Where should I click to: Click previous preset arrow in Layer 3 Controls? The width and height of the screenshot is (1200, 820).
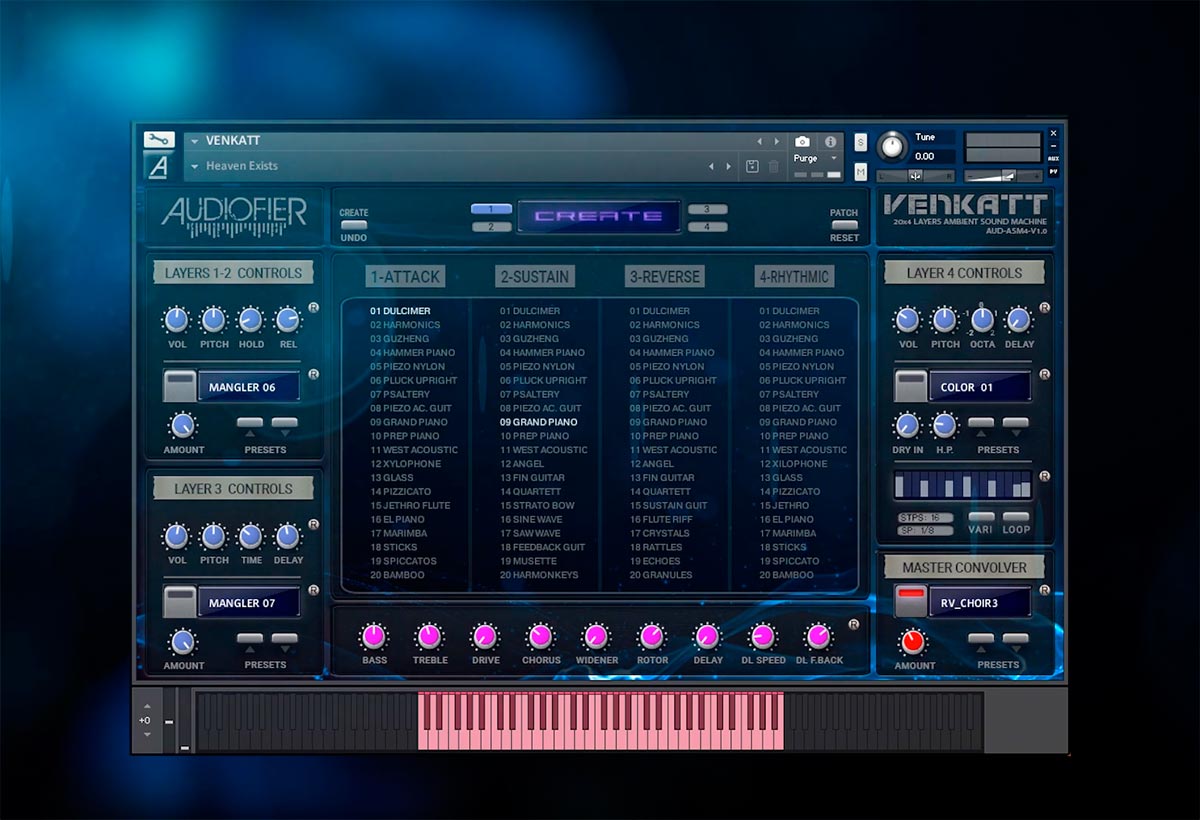pyautogui.click(x=250, y=640)
